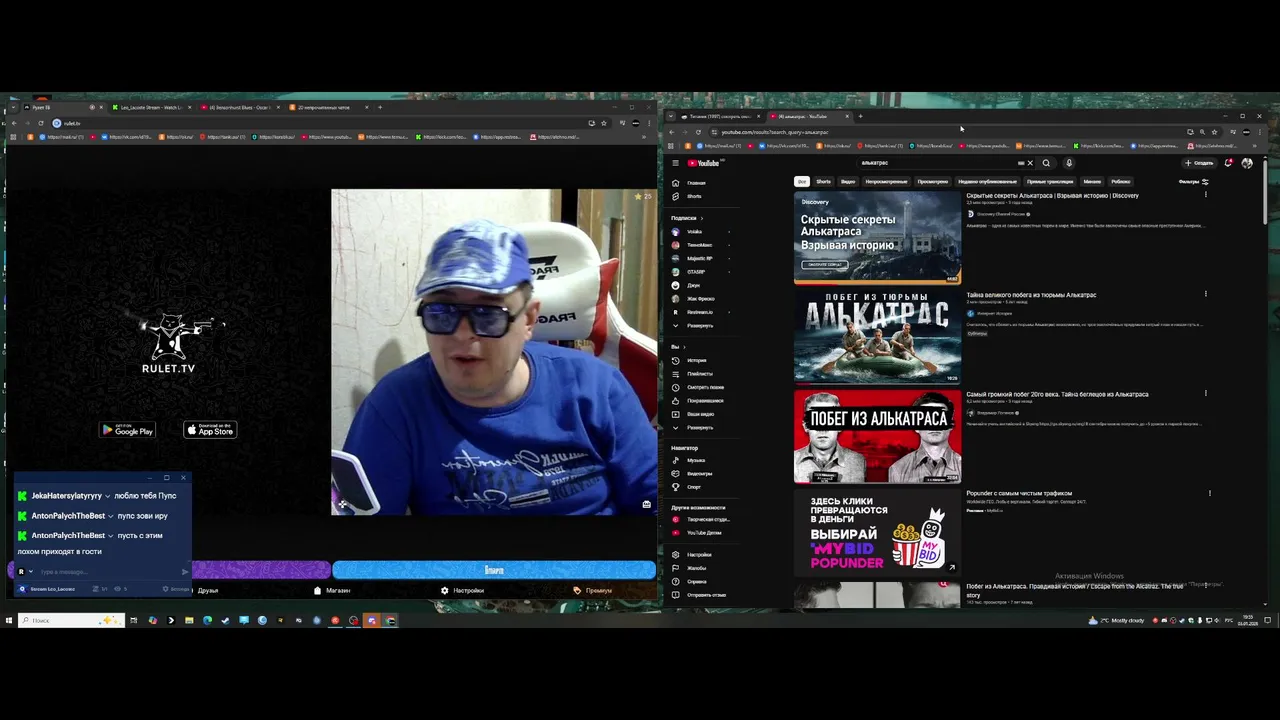This screenshot has width=1280, height=720.
Task: Click the Google Play download badge
Action: point(127,430)
